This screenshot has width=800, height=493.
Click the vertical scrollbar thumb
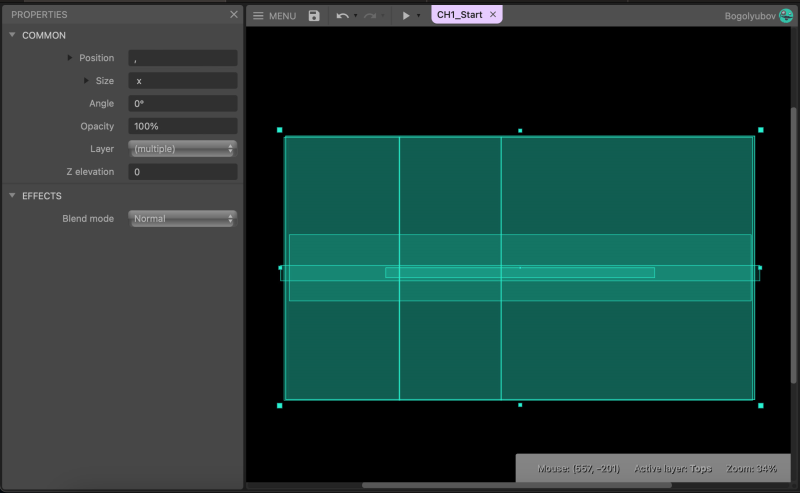click(793, 245)
